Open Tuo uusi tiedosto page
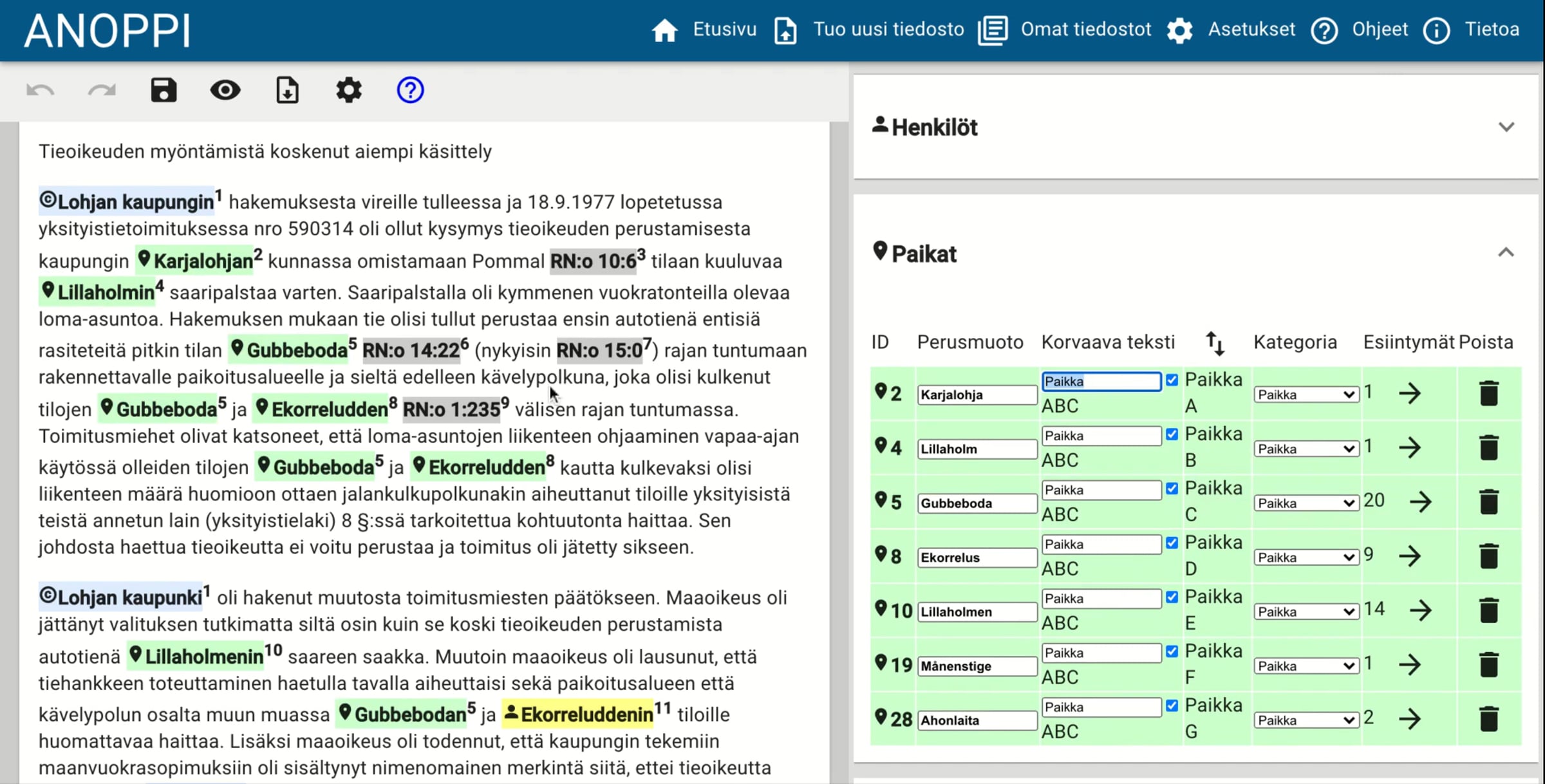This screenshot has width=1545, height=784. click(x=869, y=30)
